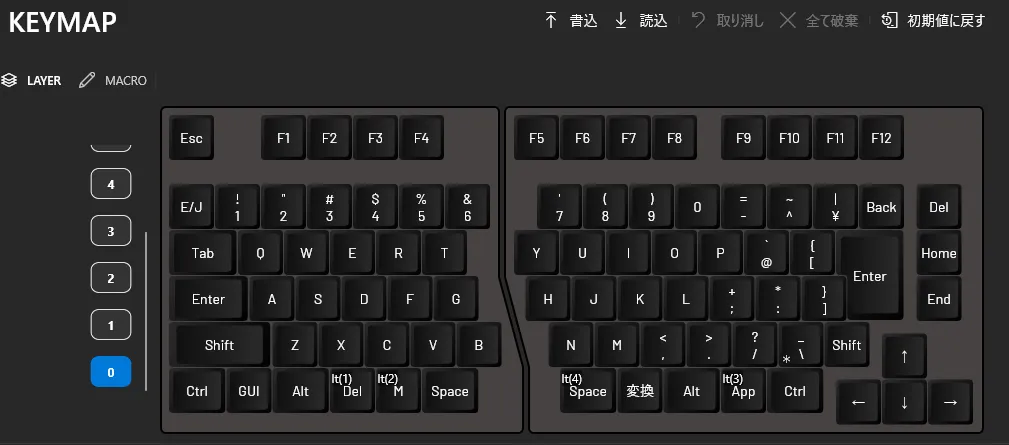Viewport: 1009px width, 445px height.
Task: Click the read (読込) download arrow icon
Action: pyautogui.click(x=621, y=21)
